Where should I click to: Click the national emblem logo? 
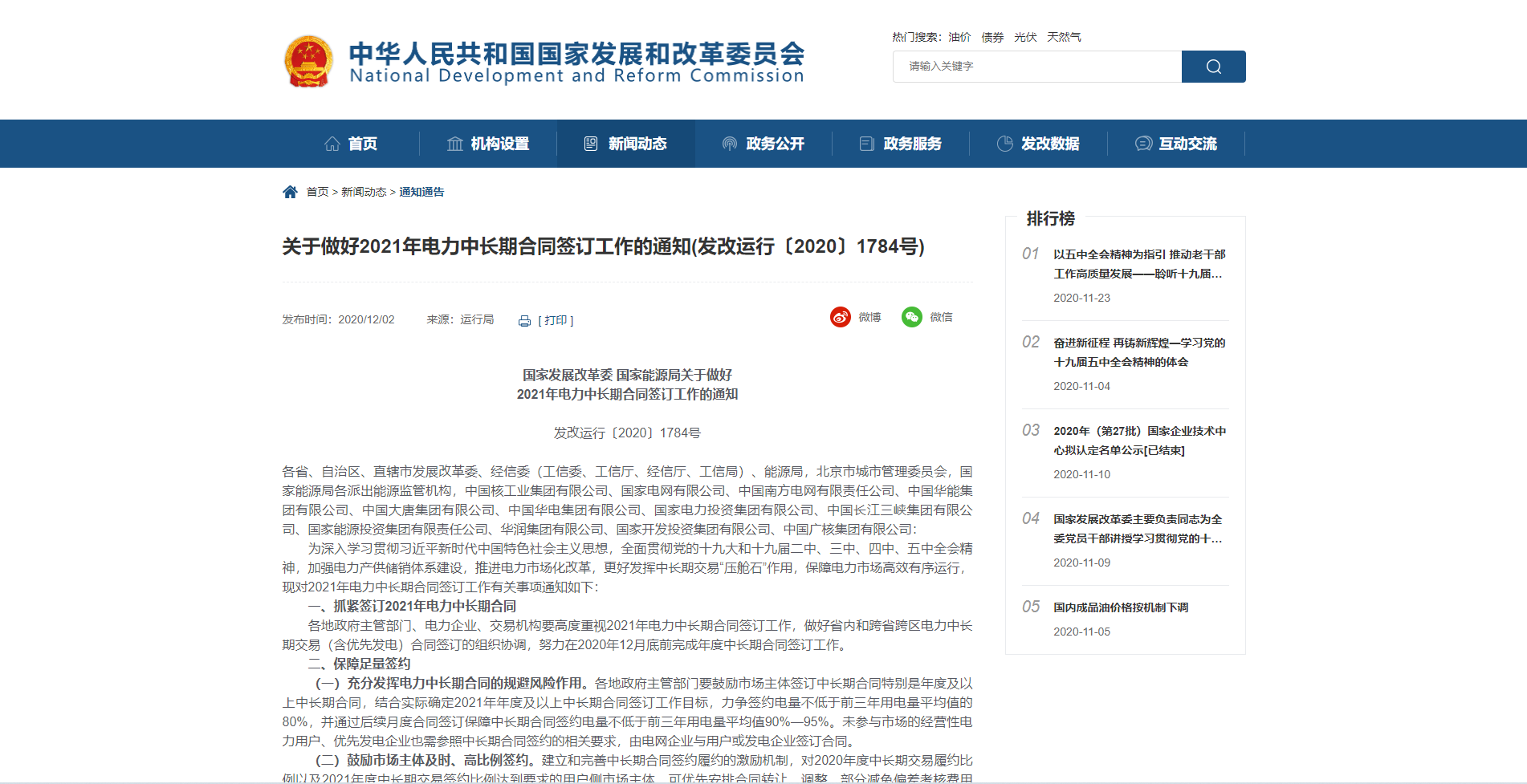pyautogui.click(x=310, y=59)
